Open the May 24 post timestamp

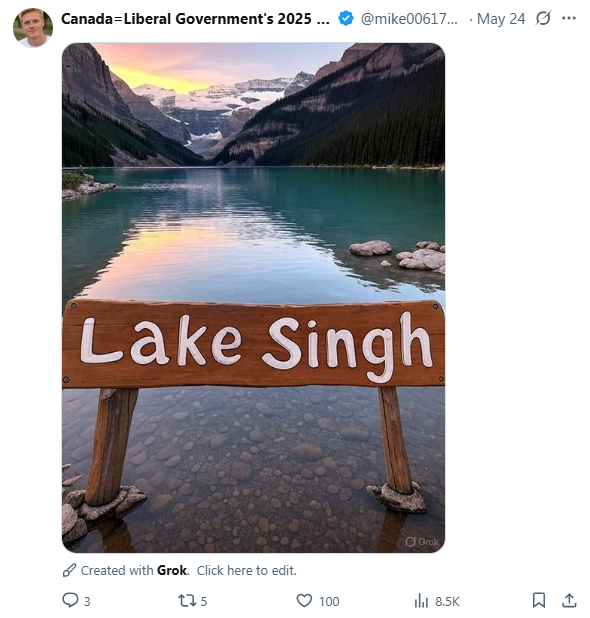[501, 19]
